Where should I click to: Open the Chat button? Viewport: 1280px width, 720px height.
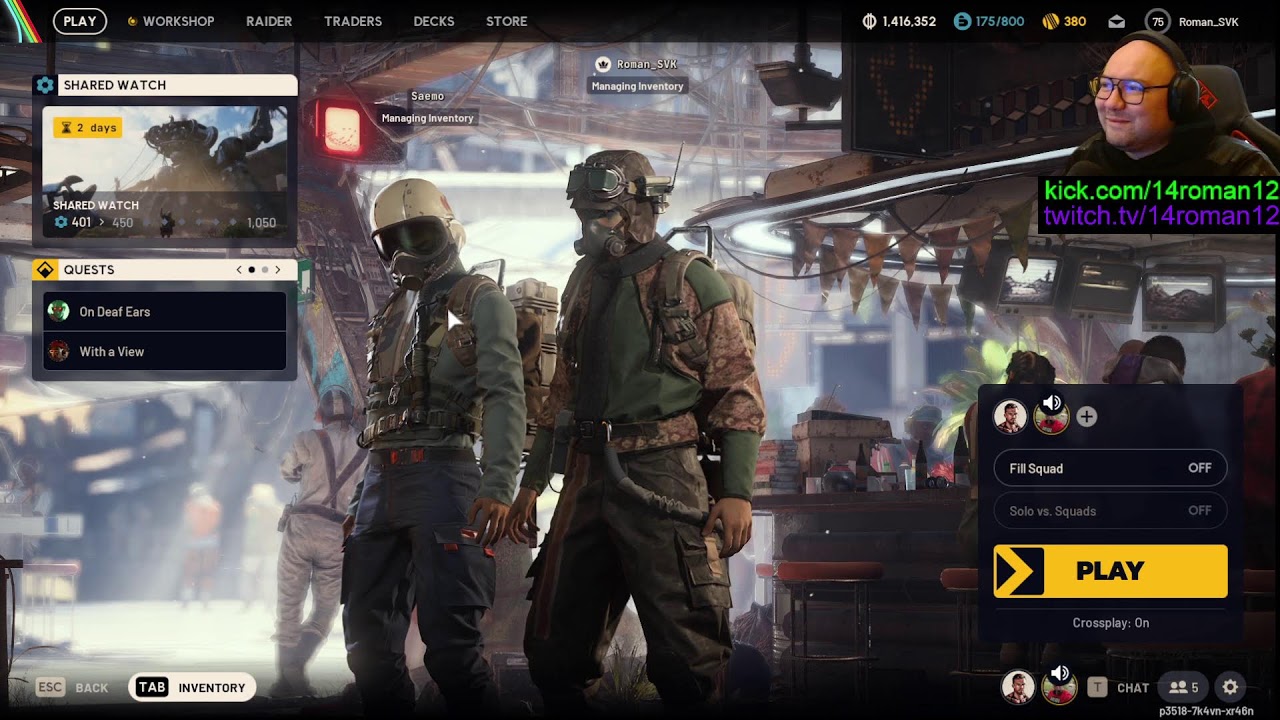[1119, 687]
